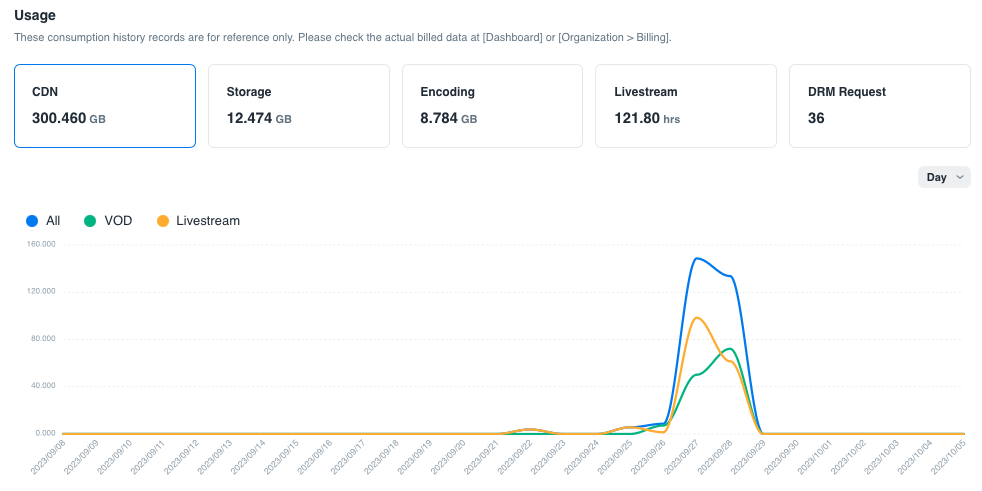Toggle the orange Livestream legend dot
This screenshot has height=491, width=982.
163,221
